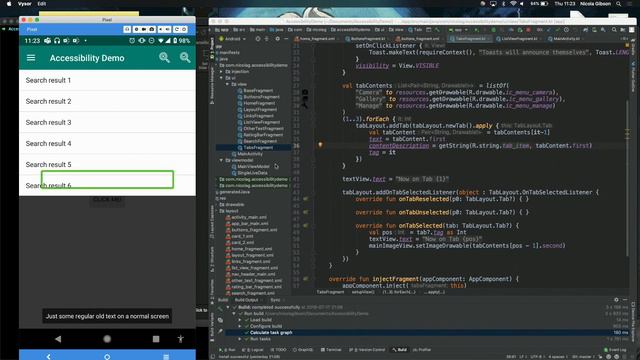Collapse the Run build node
This screenshot has width=640, height=360.
coord(234,313)
